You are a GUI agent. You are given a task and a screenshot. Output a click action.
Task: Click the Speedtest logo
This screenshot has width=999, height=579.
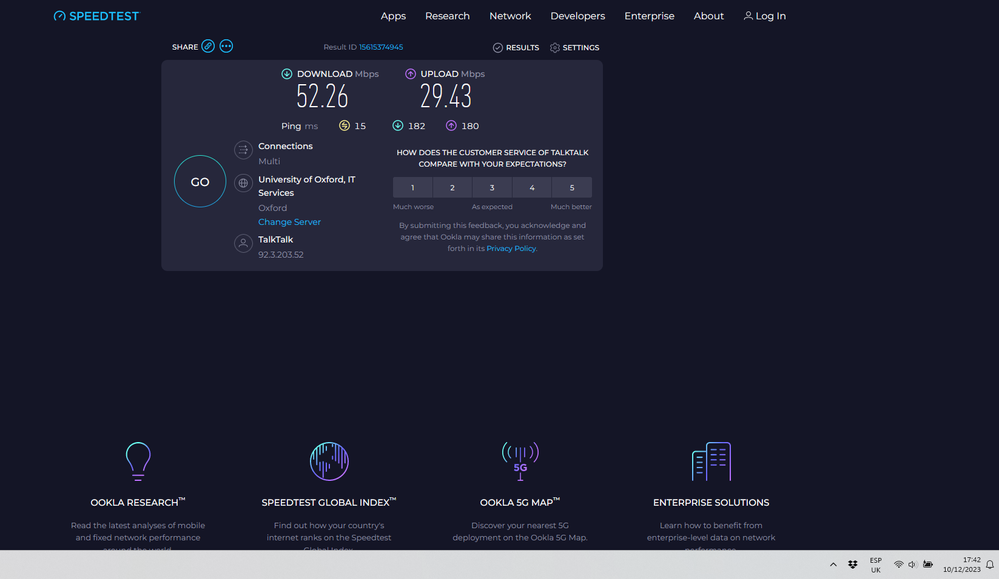coord(96,16)
